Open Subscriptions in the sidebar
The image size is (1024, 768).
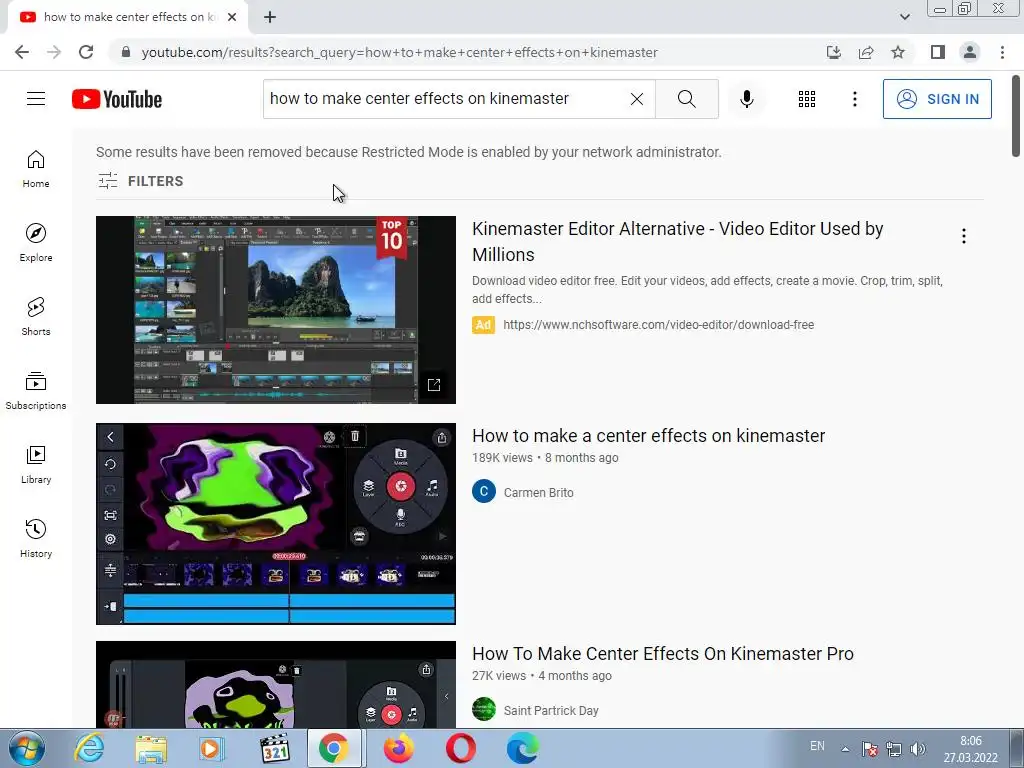point(36,391)
